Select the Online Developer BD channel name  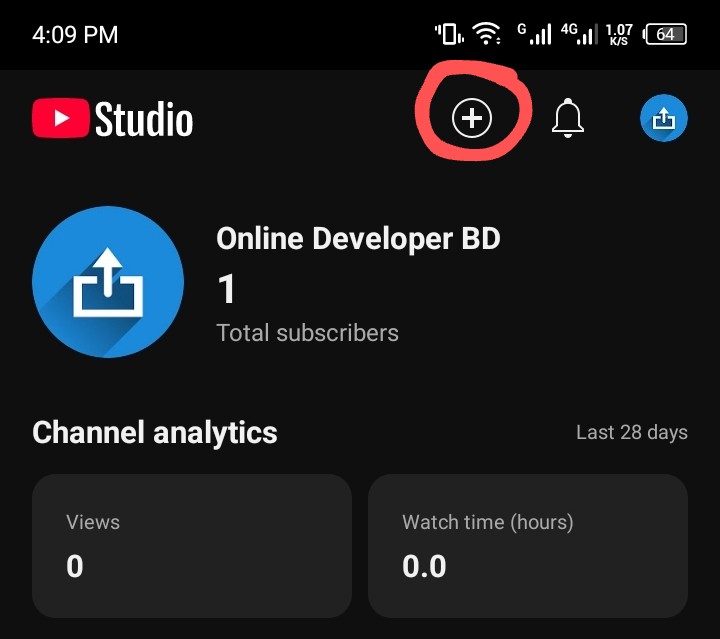point(358,239)
